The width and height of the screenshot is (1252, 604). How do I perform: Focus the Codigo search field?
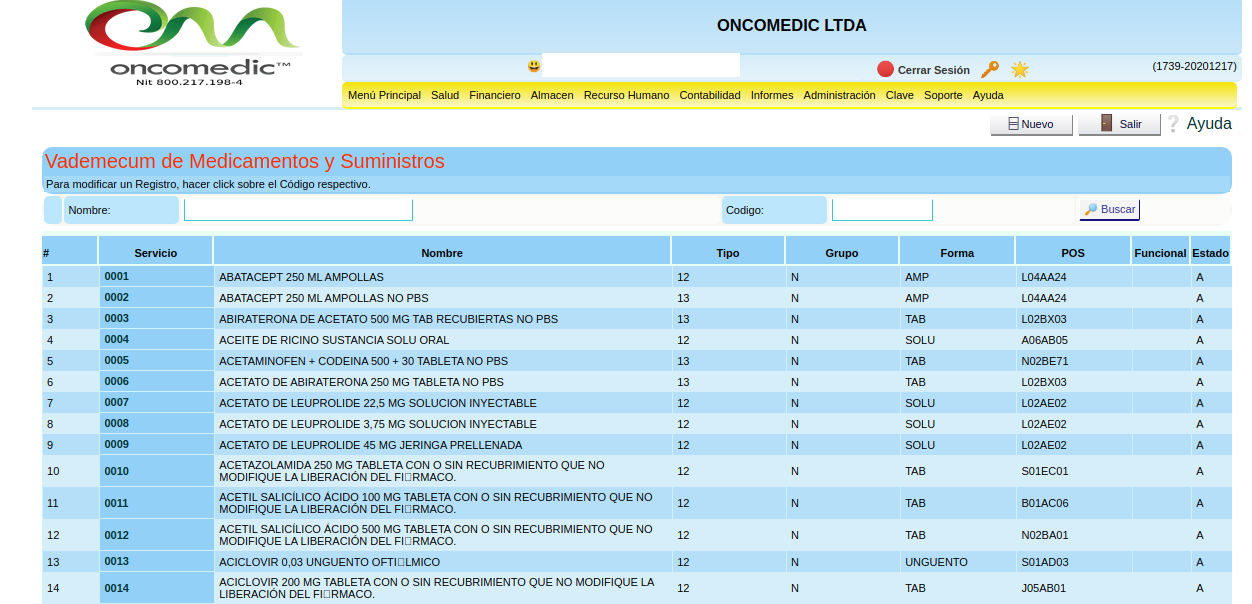882,210
